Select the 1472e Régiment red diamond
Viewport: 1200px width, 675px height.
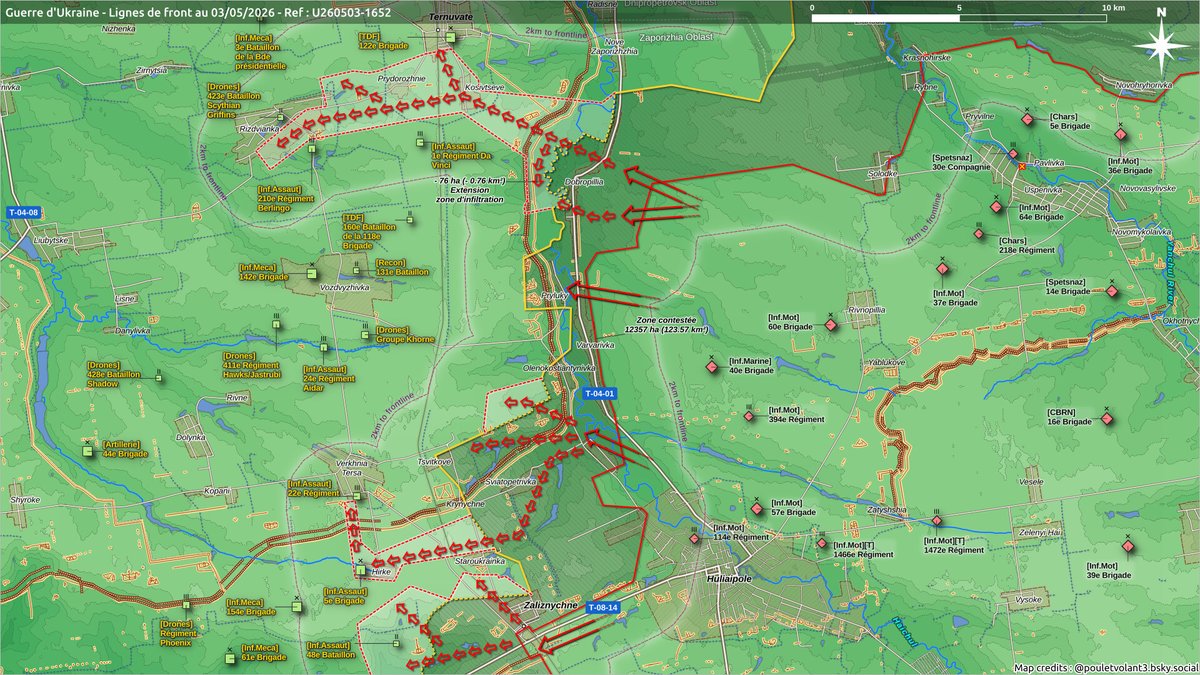coord(936,520)
